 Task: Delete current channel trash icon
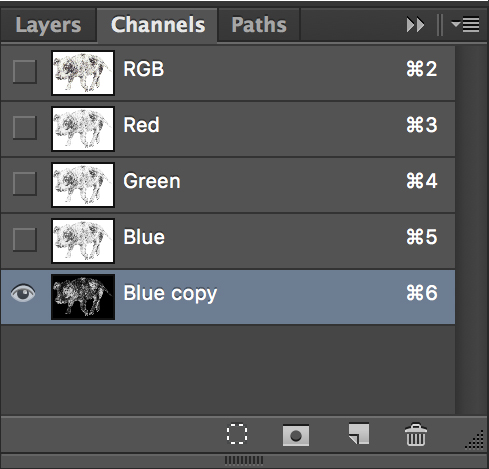point(416,434)
